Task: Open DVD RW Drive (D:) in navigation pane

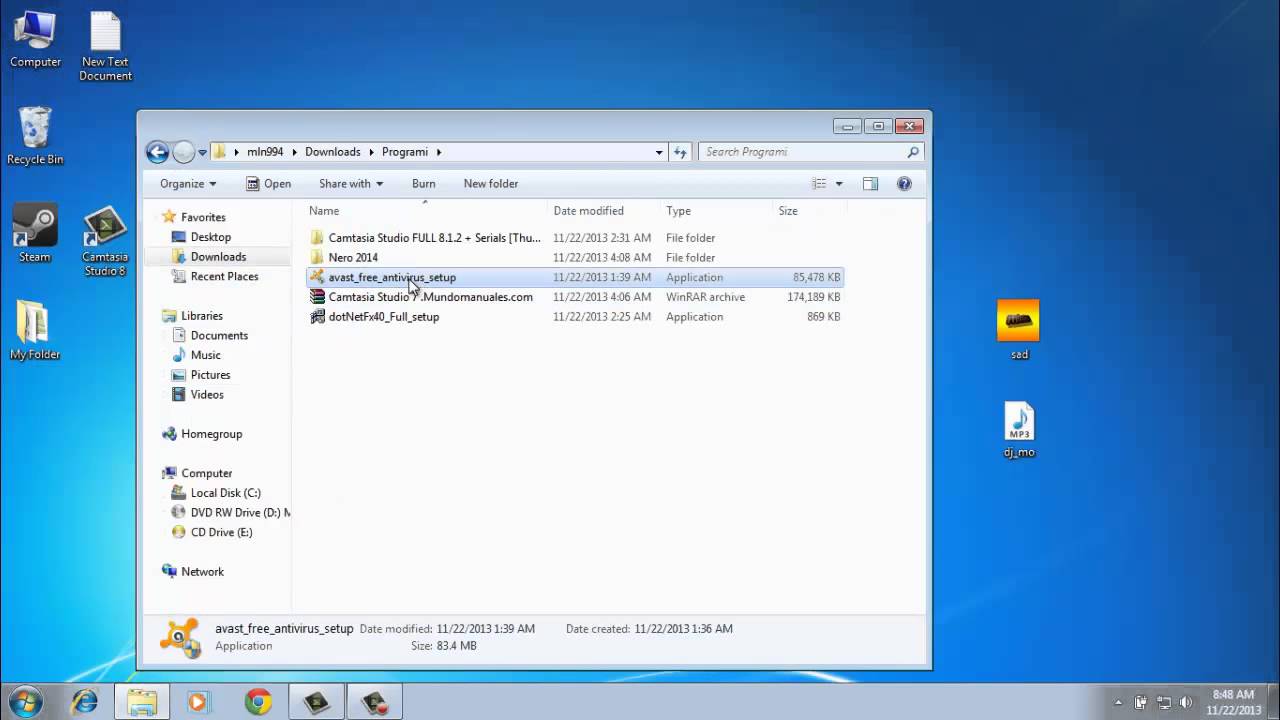Action: click(240, 513)
